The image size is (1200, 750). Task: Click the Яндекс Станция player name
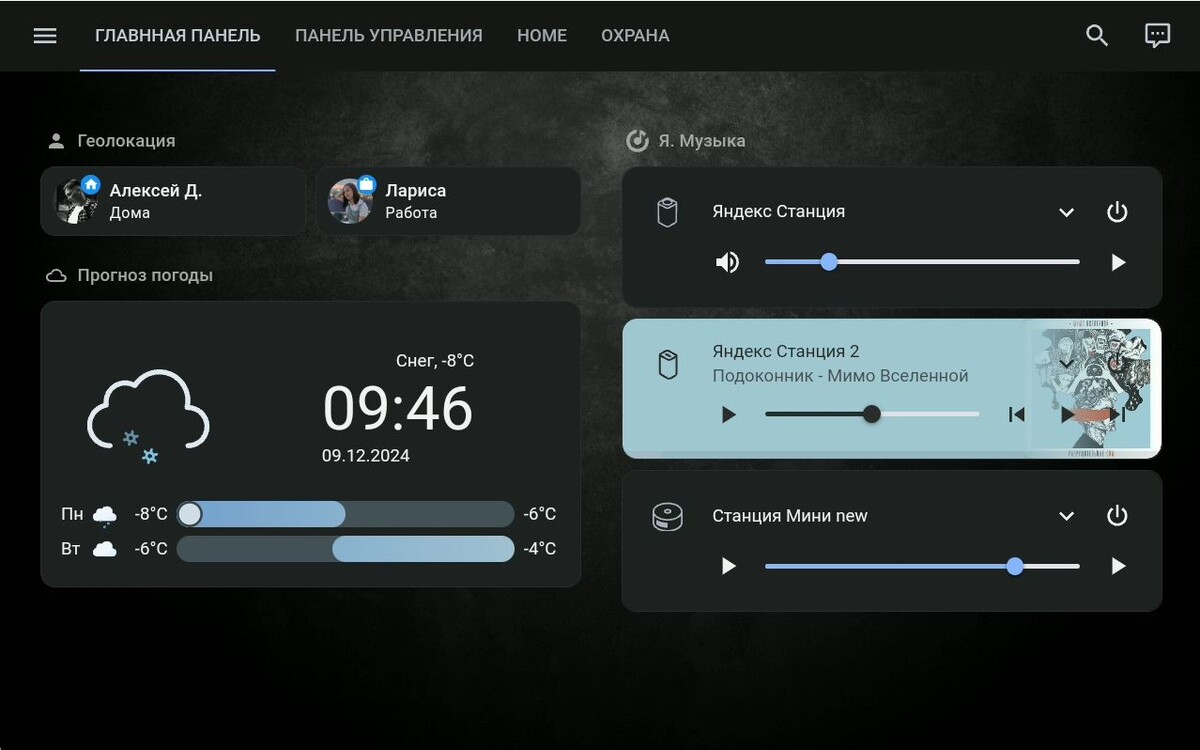click(778, 212)
